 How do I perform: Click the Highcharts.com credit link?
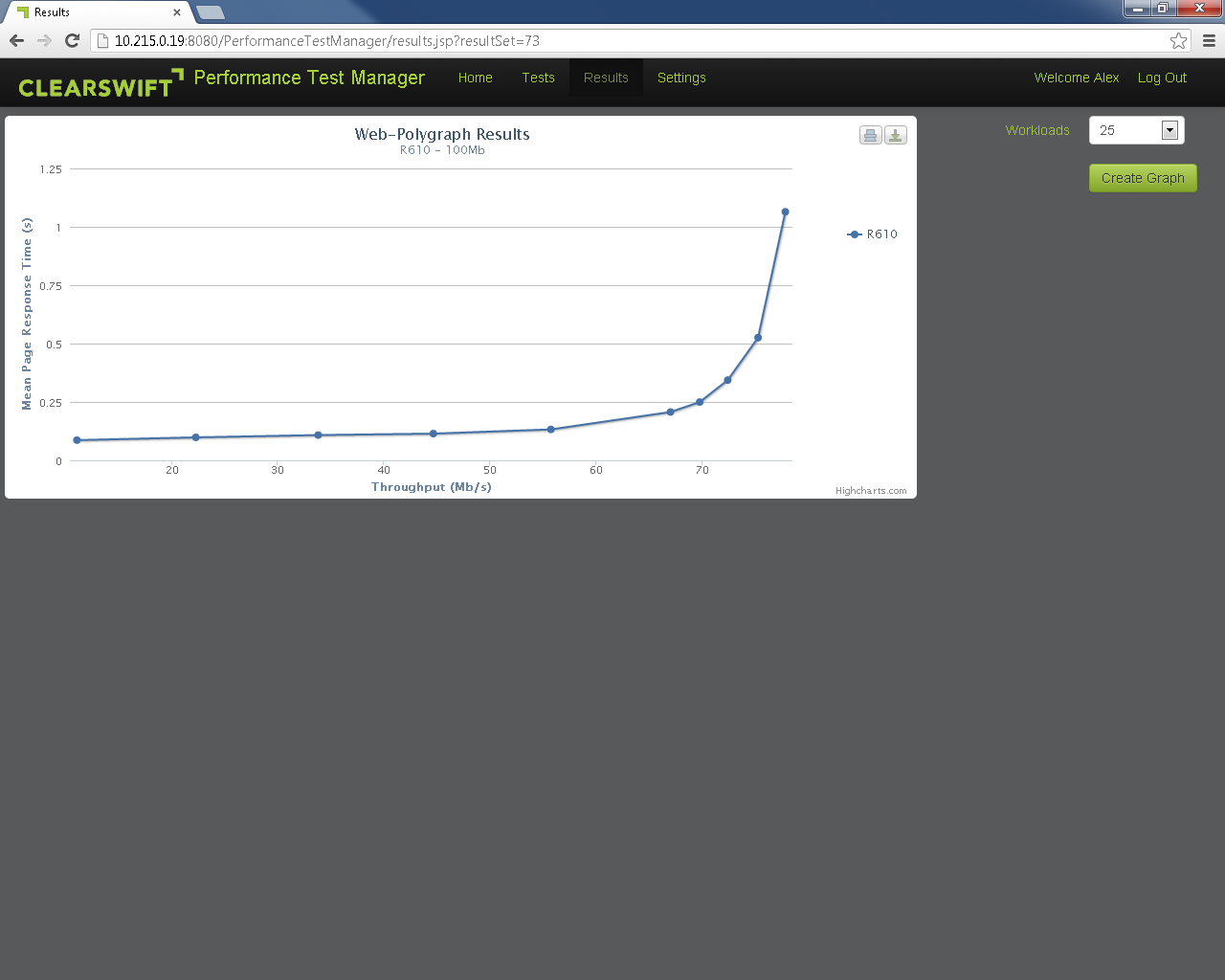(x=870, y=491)
